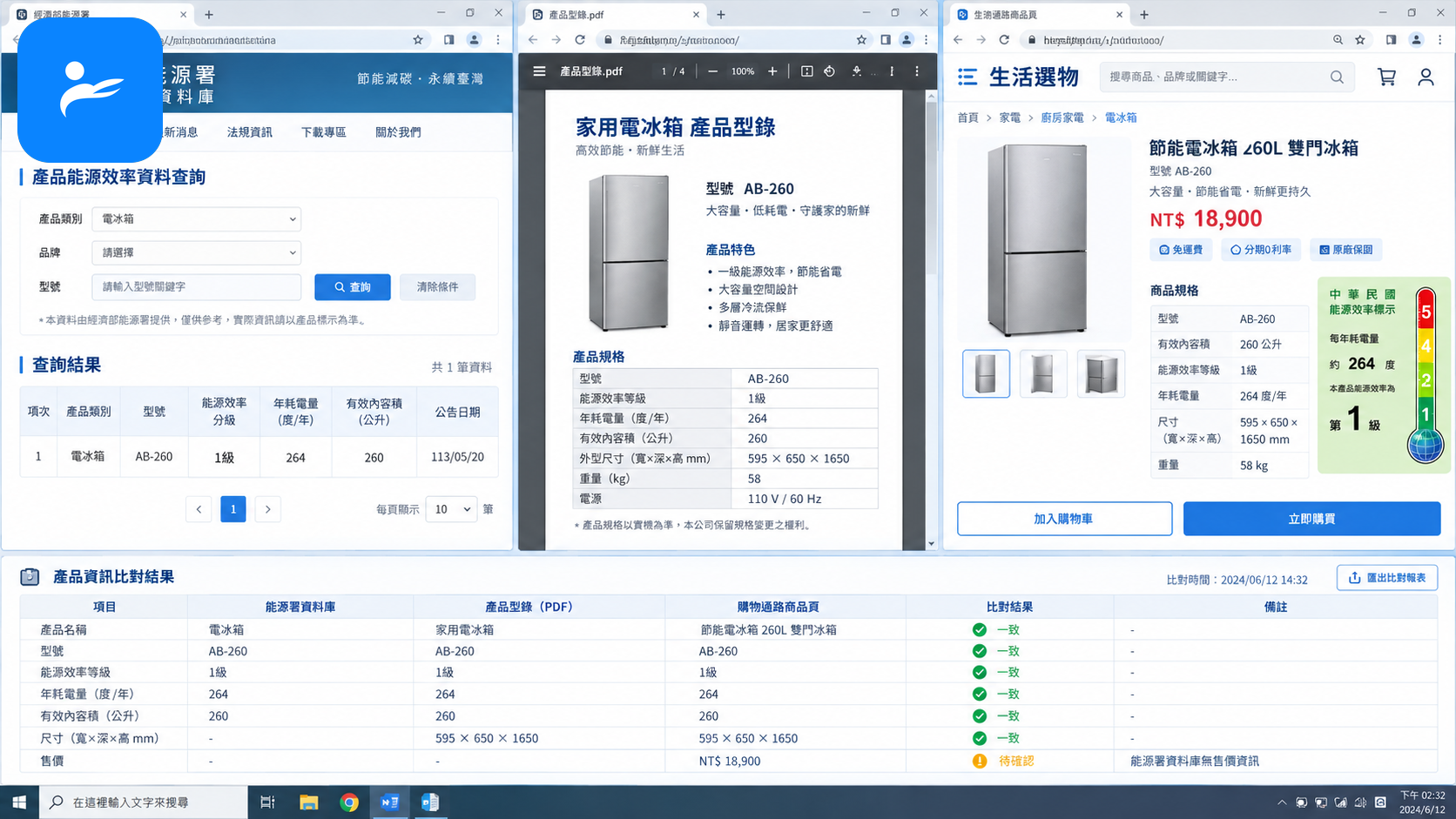Open Task View on the taskbar
The height and width of the screenshot is (819, 1456).
pos(267,802)
